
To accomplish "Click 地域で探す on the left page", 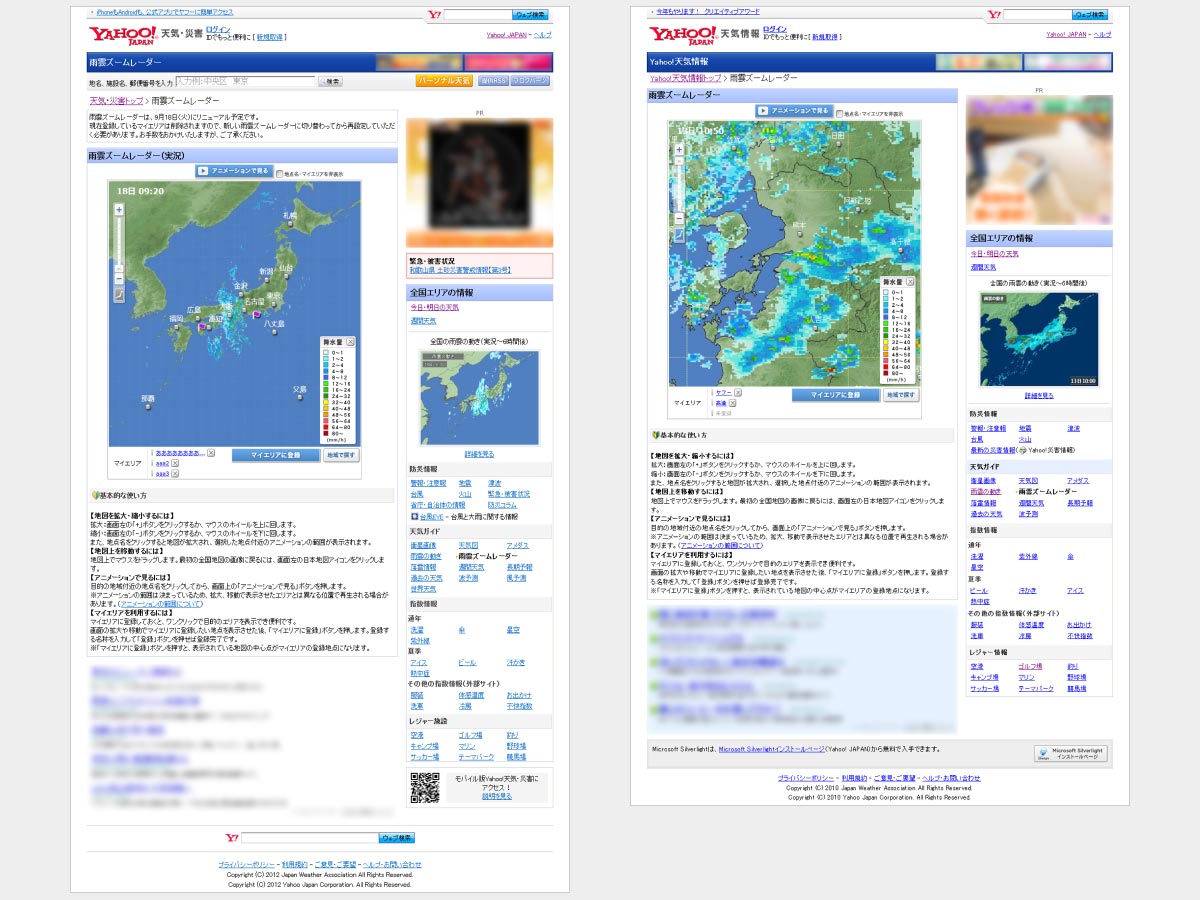I will point(341,455).
